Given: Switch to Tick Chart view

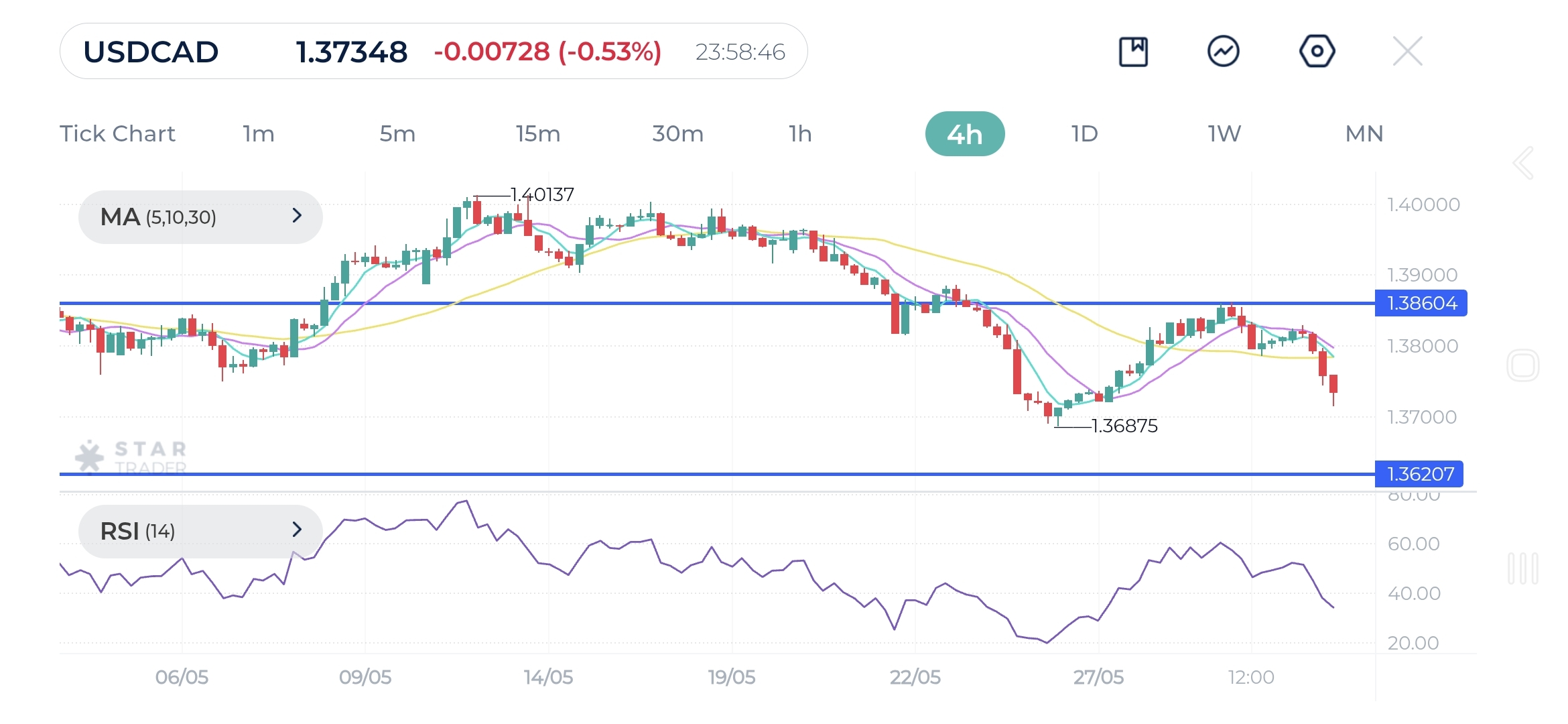Looking at the screenshot, I should coord(117,134).
